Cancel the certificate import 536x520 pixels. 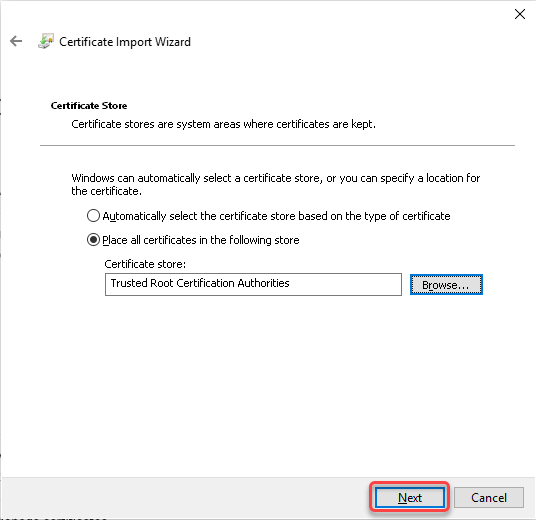[x=488, y=497]
